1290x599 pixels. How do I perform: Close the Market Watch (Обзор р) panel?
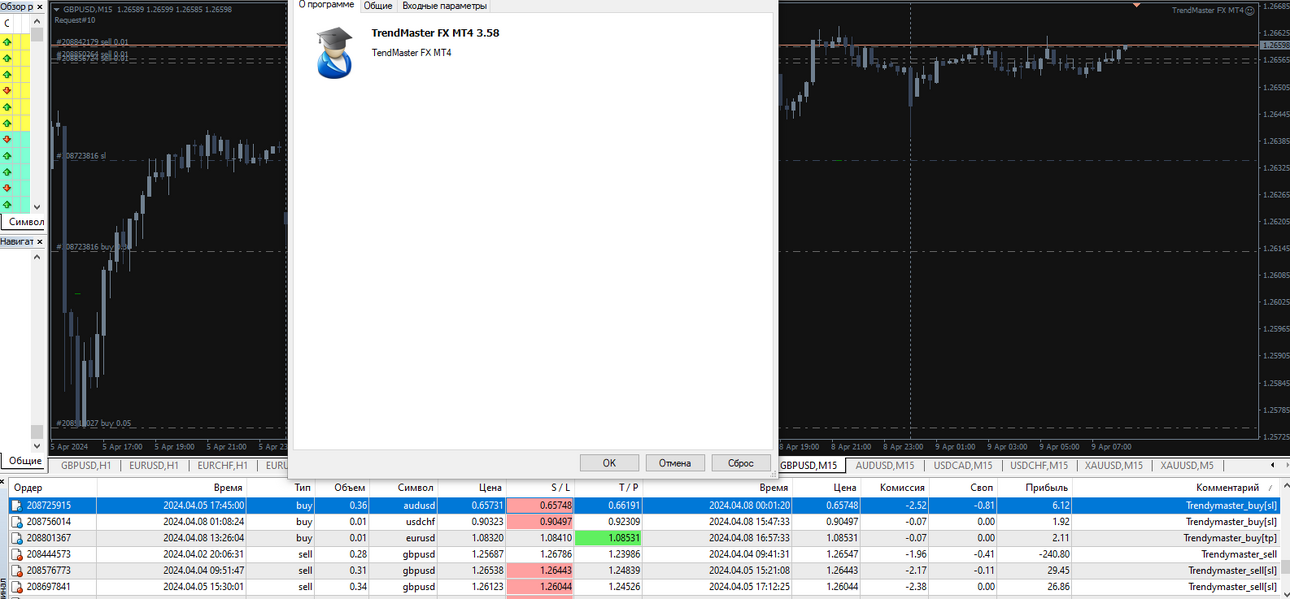click(40, 7)
